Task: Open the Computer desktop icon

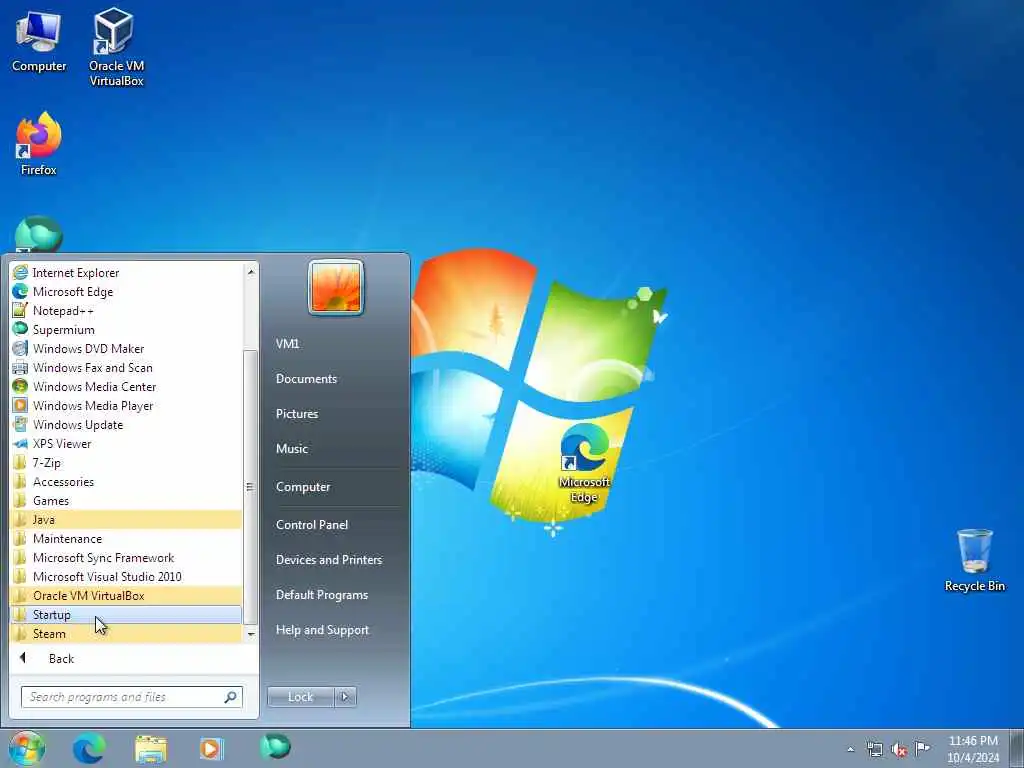Action: tap(39, 42)
